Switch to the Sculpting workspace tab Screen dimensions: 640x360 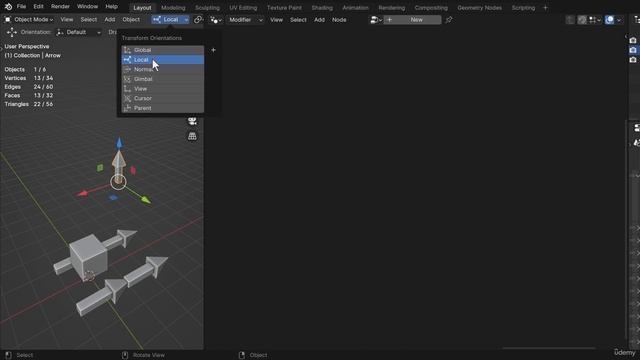click(x=207, y=8)
